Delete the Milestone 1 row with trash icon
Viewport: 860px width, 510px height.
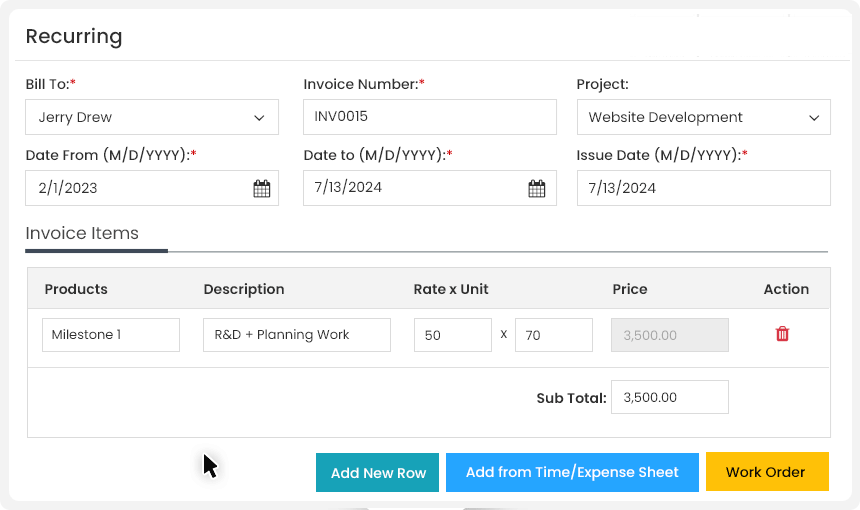782,334
